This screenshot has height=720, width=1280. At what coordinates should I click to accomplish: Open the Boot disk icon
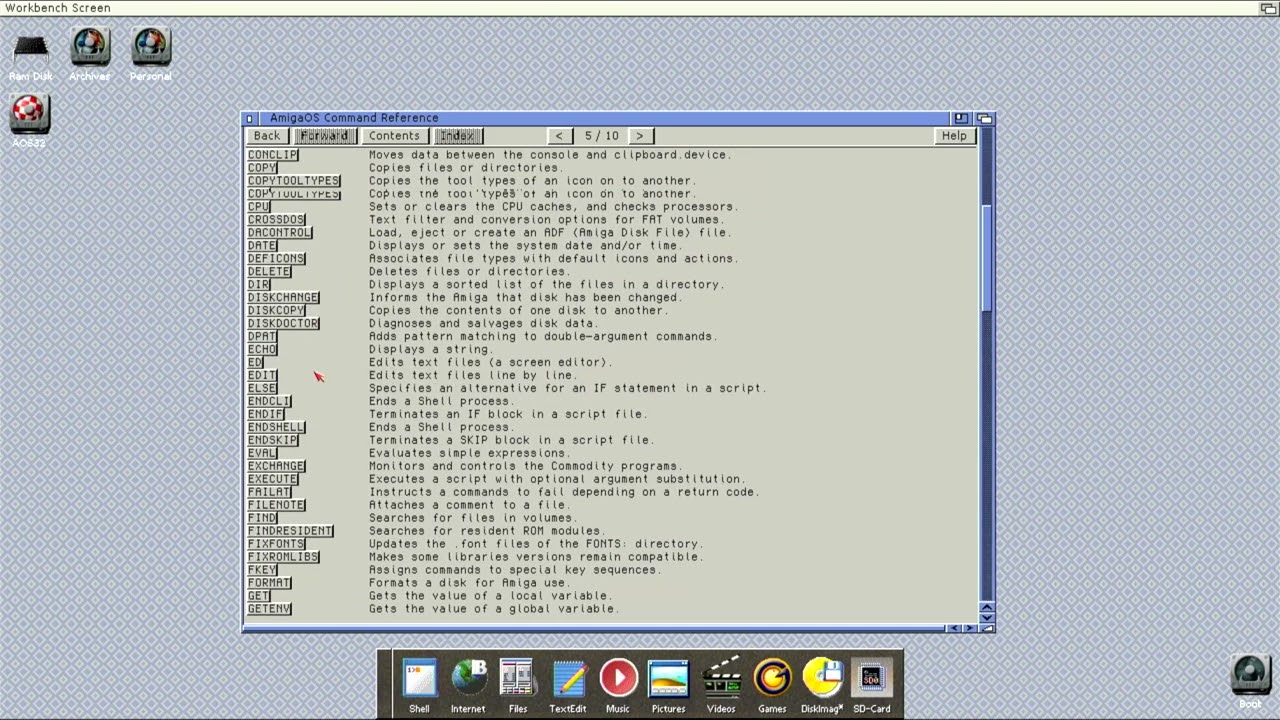click(1250, 682)
